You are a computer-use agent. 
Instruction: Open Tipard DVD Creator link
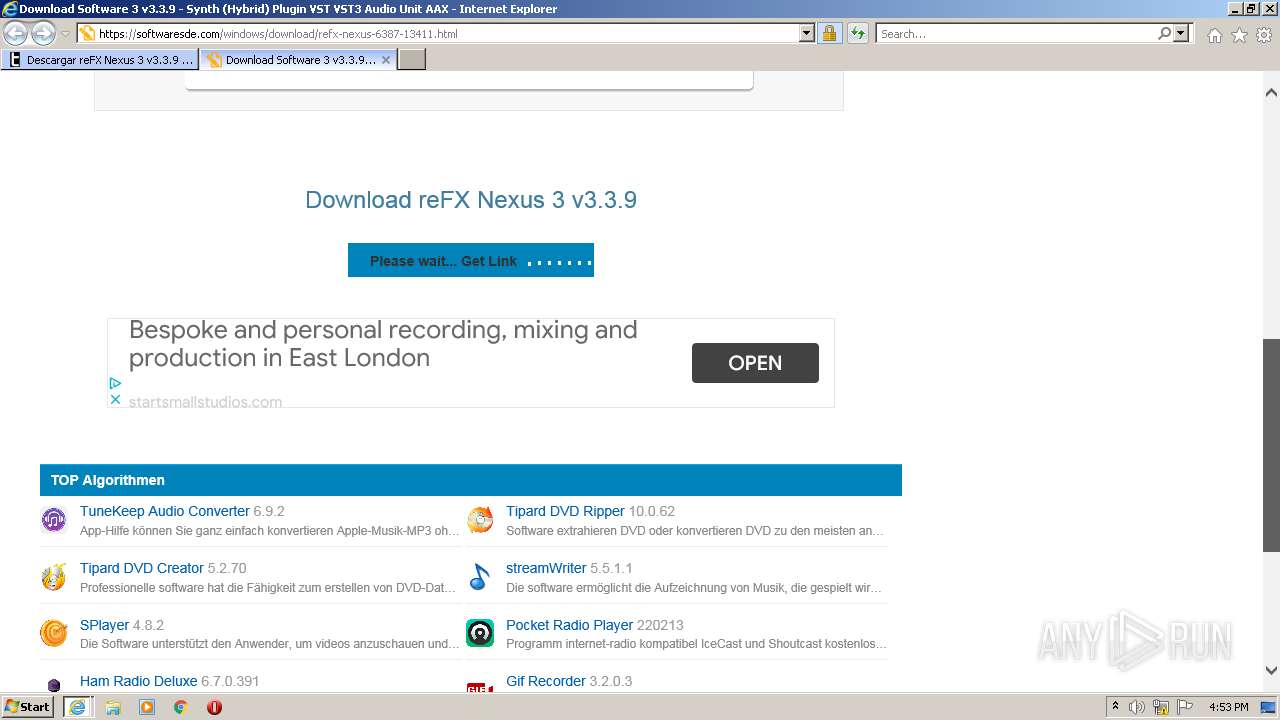(142, 568)
